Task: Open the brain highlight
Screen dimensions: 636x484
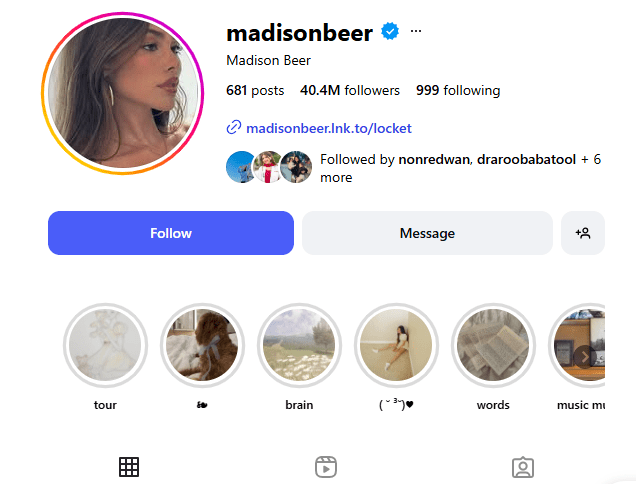Action: pos(299,345)
